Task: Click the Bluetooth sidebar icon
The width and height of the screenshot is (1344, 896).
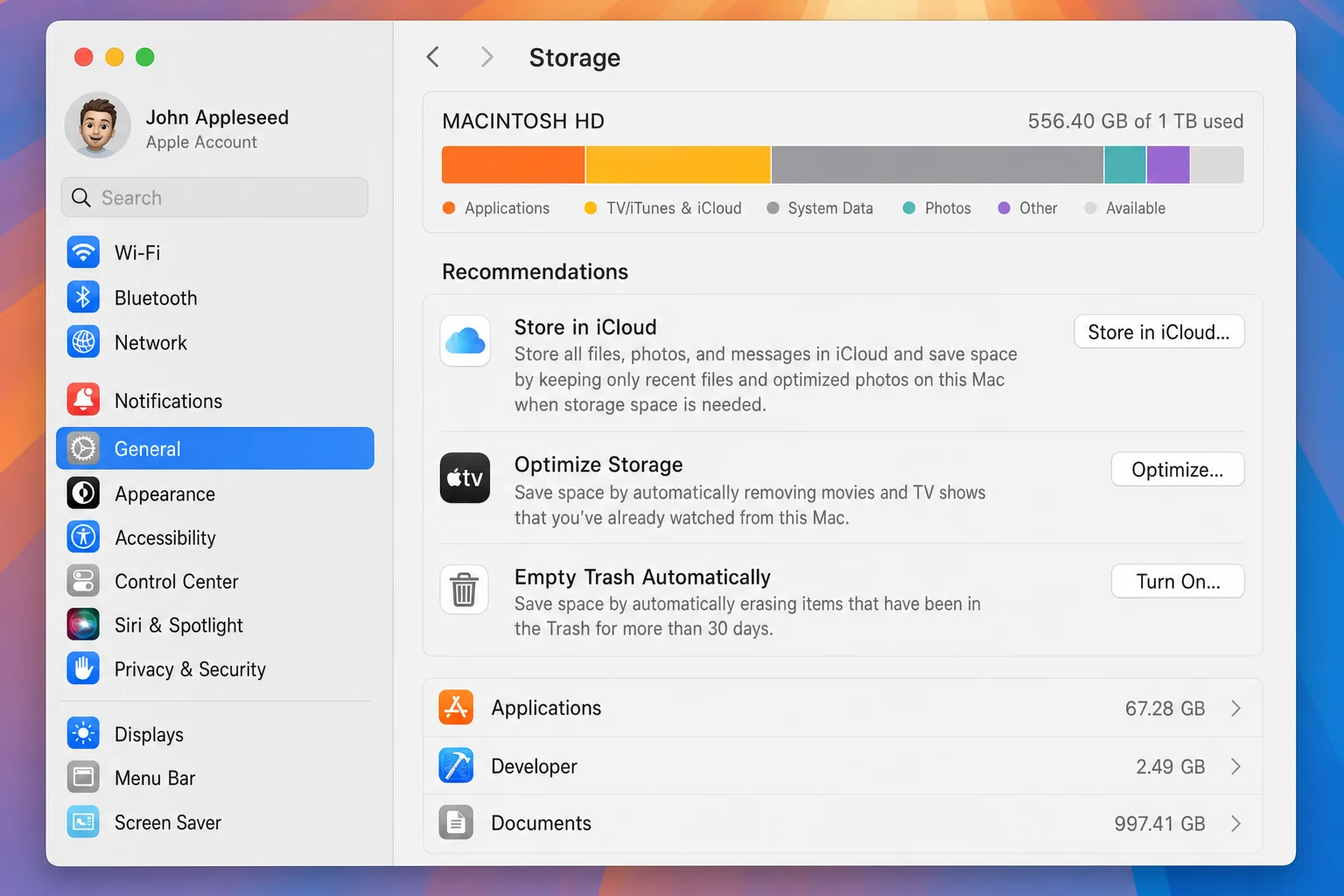Action: (x=83, y=297)
